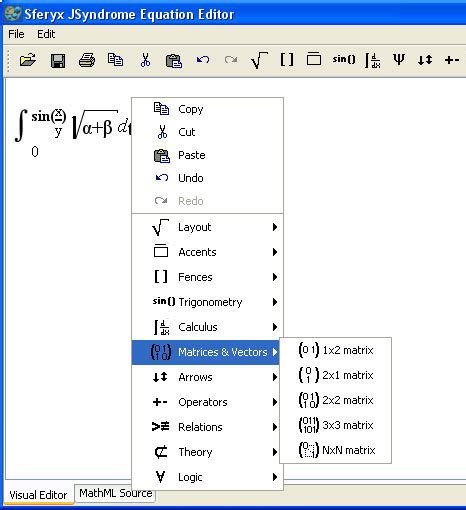Choose Undo in the context menu
This screenshot has width=466, height=510.
(207, 178)
